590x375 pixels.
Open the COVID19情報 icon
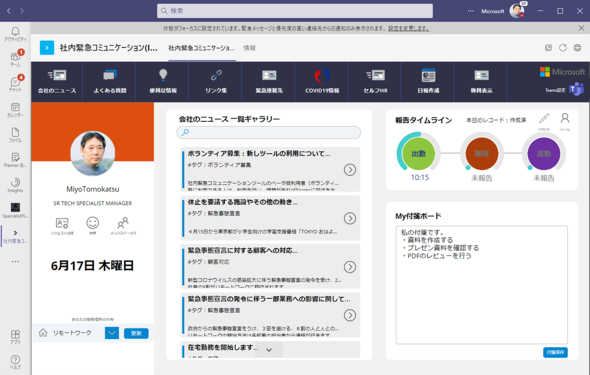[x=322, y=81]
